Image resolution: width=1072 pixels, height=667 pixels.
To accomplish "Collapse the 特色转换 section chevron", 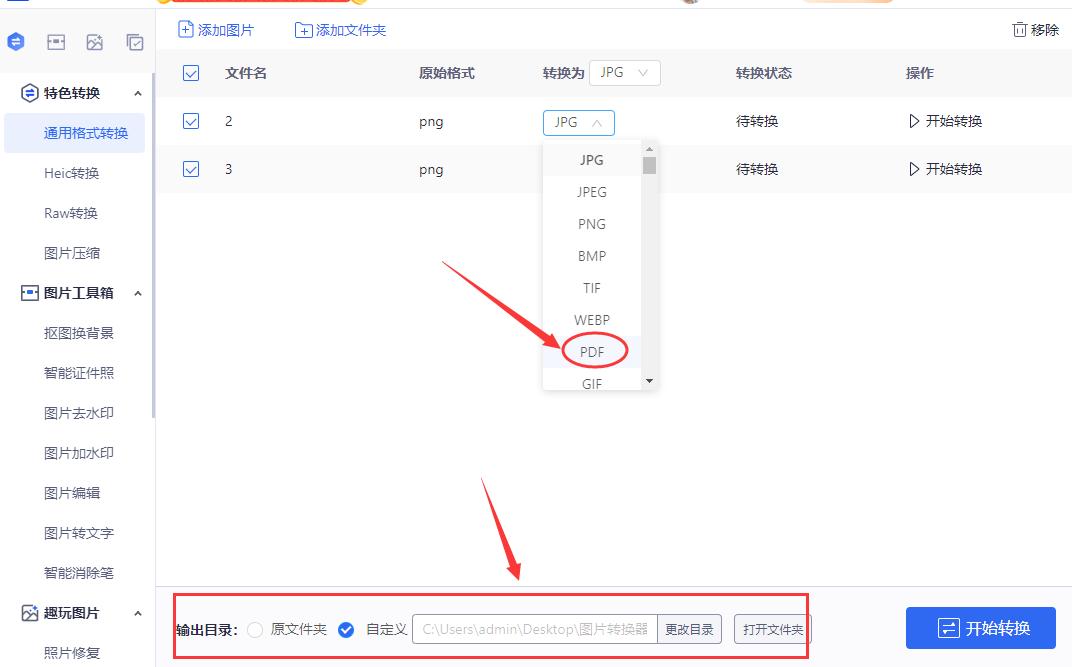I will pyautogui.click(x=138, y=93).
